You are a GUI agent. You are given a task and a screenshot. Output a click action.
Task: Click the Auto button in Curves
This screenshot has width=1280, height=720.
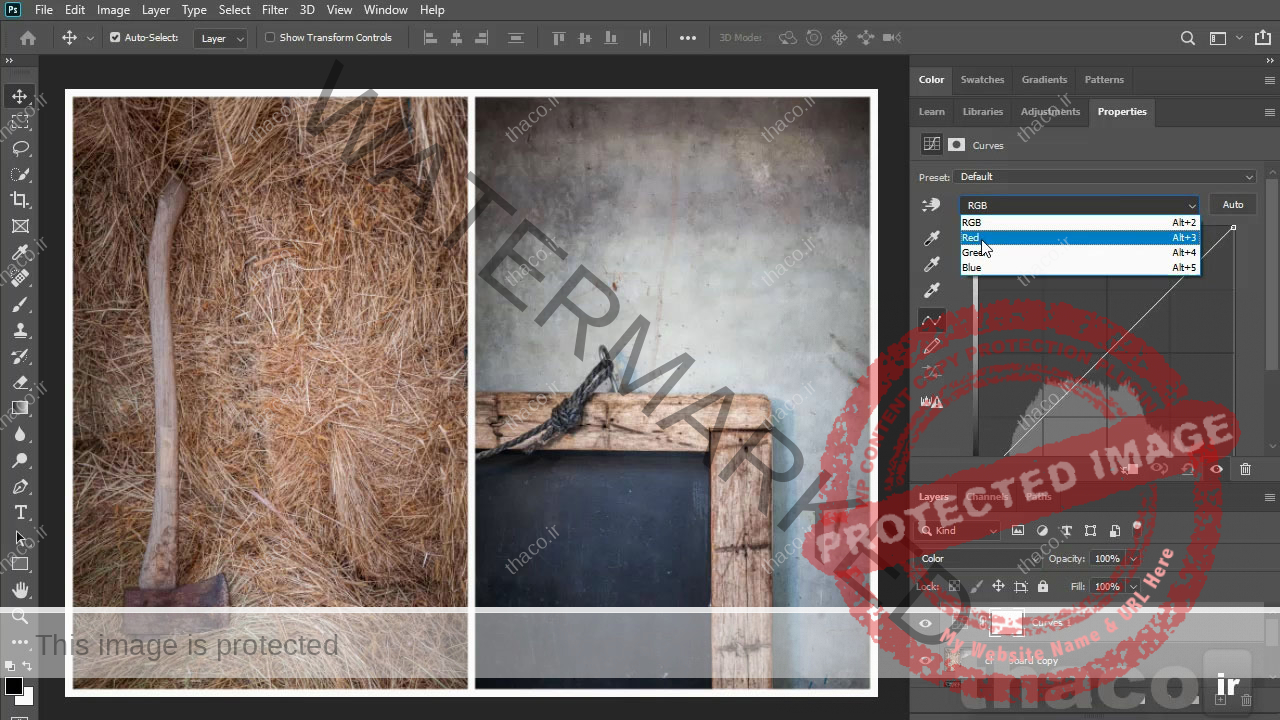pyautogui.click(x=1233, y=205)
